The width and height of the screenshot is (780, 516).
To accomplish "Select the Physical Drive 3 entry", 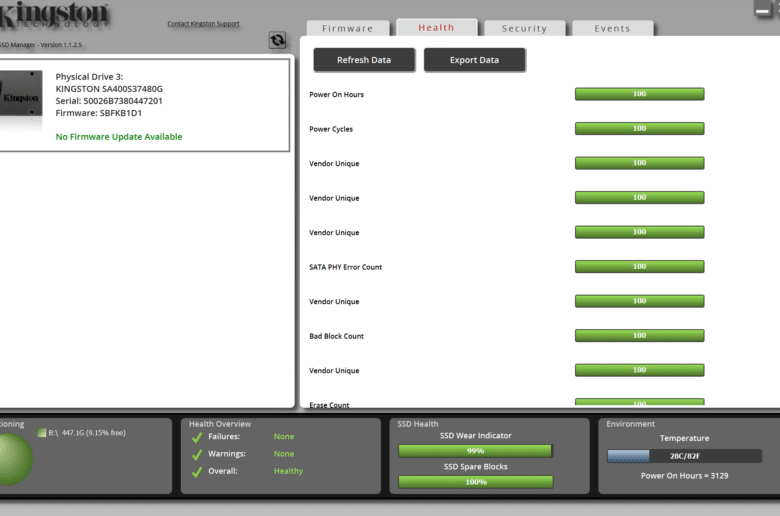I will point(144,105).
